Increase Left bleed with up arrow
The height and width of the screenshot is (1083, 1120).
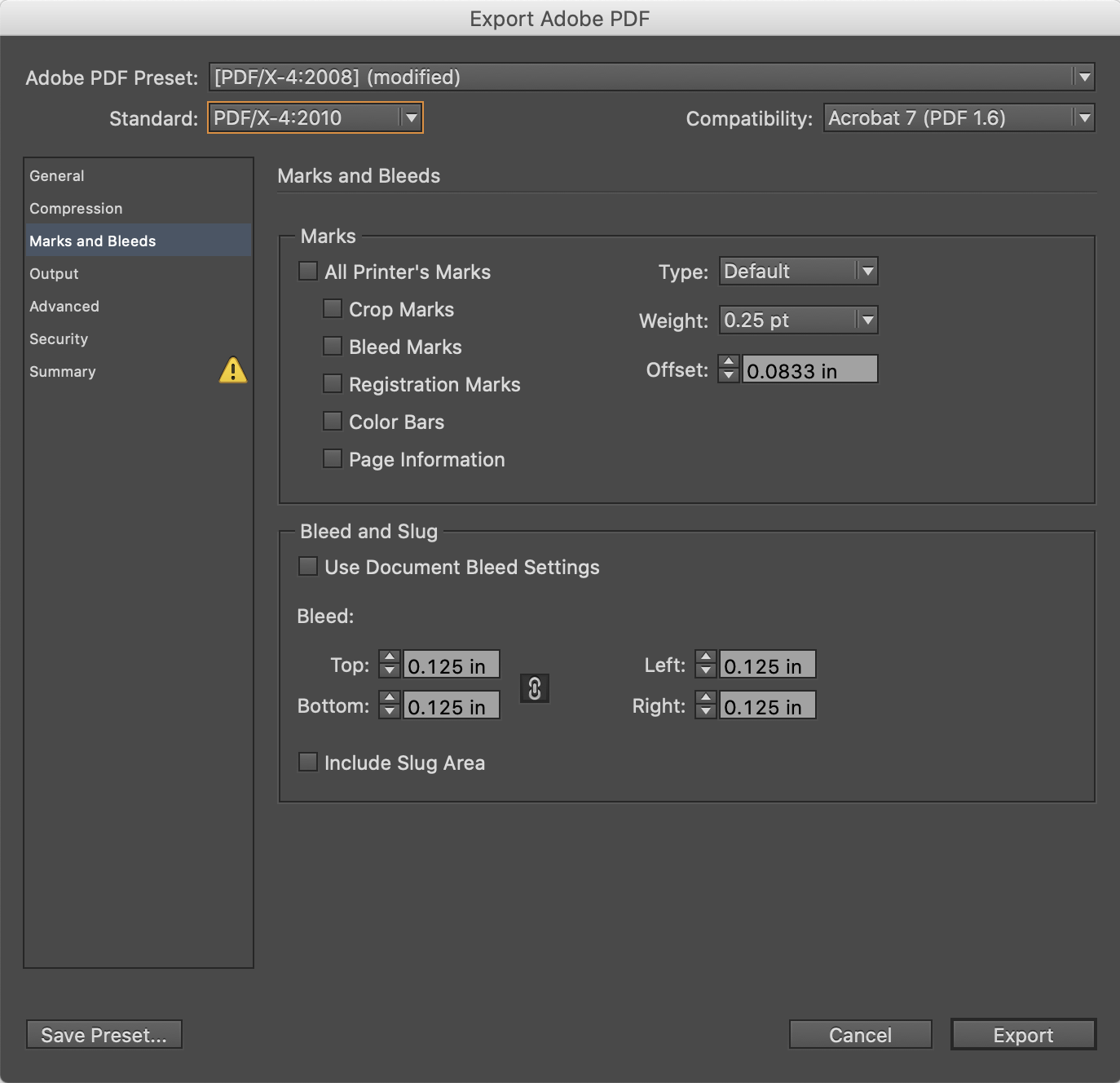(706, 657)
